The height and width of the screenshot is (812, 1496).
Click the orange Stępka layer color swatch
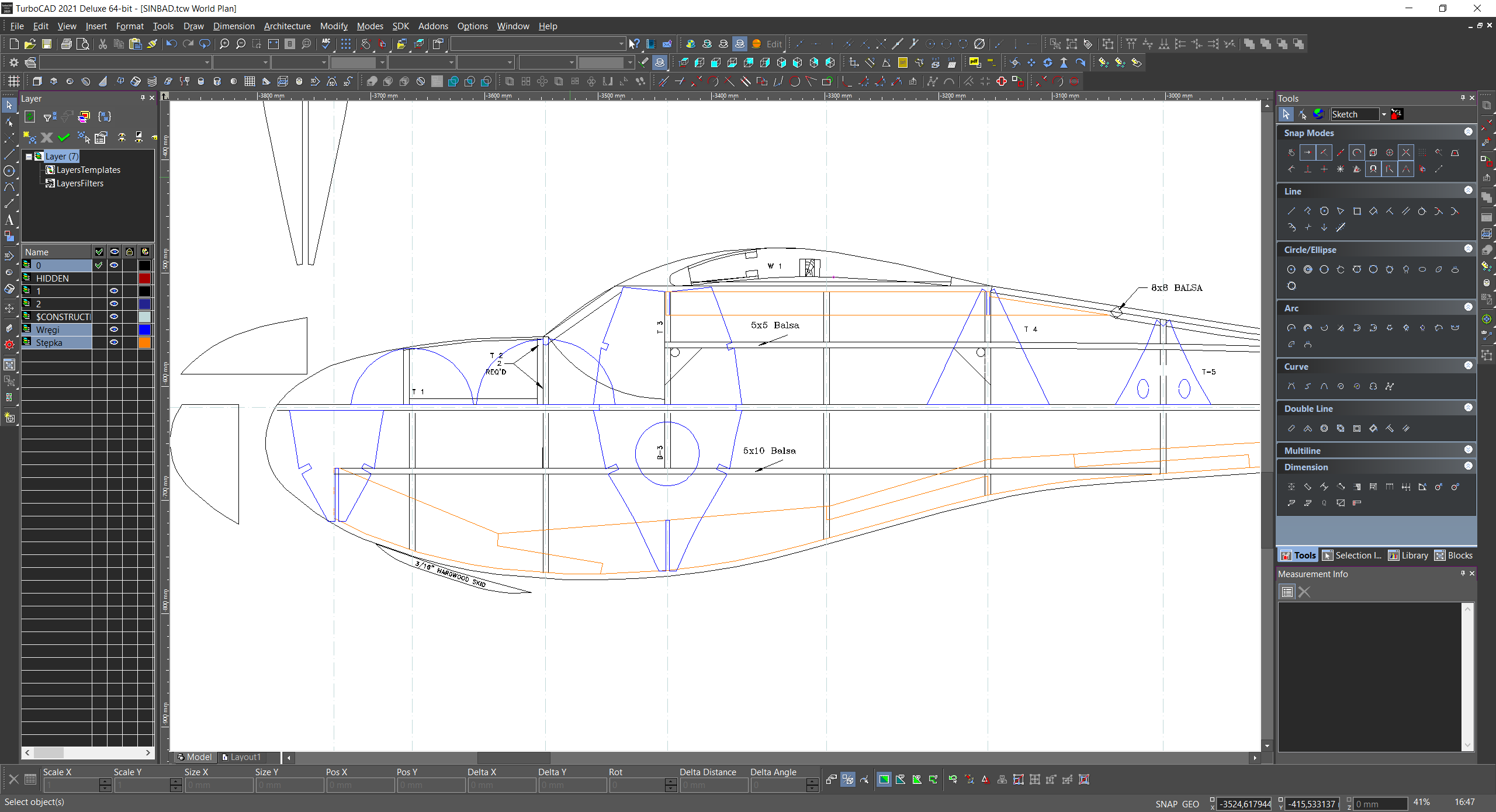144,343
